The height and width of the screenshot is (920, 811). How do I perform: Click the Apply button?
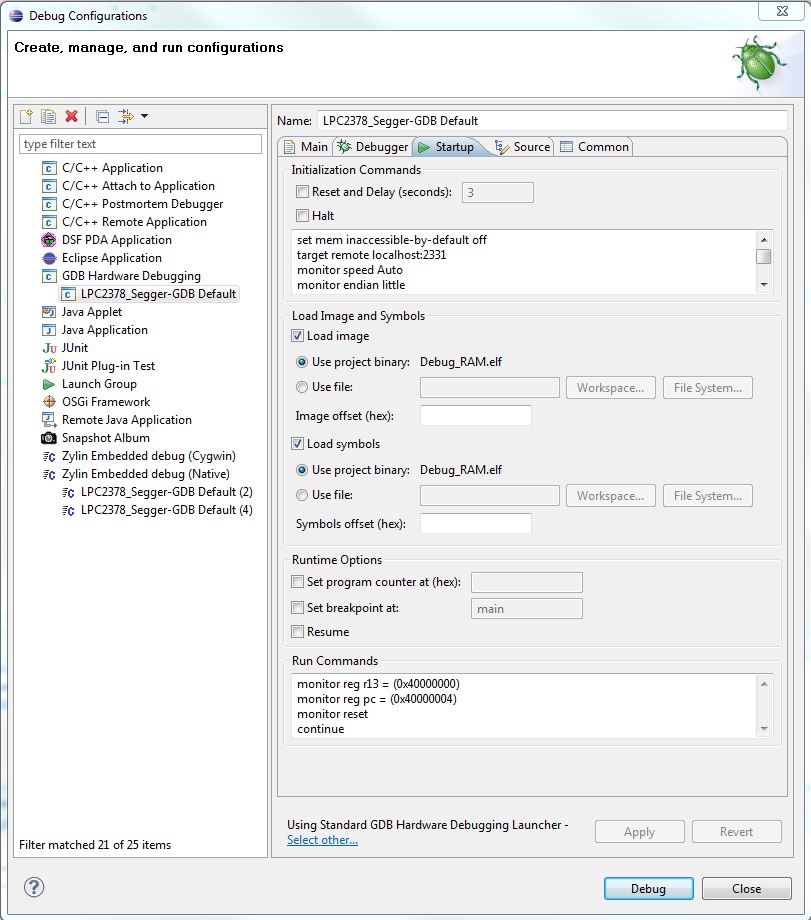click(x=640, y=831)
